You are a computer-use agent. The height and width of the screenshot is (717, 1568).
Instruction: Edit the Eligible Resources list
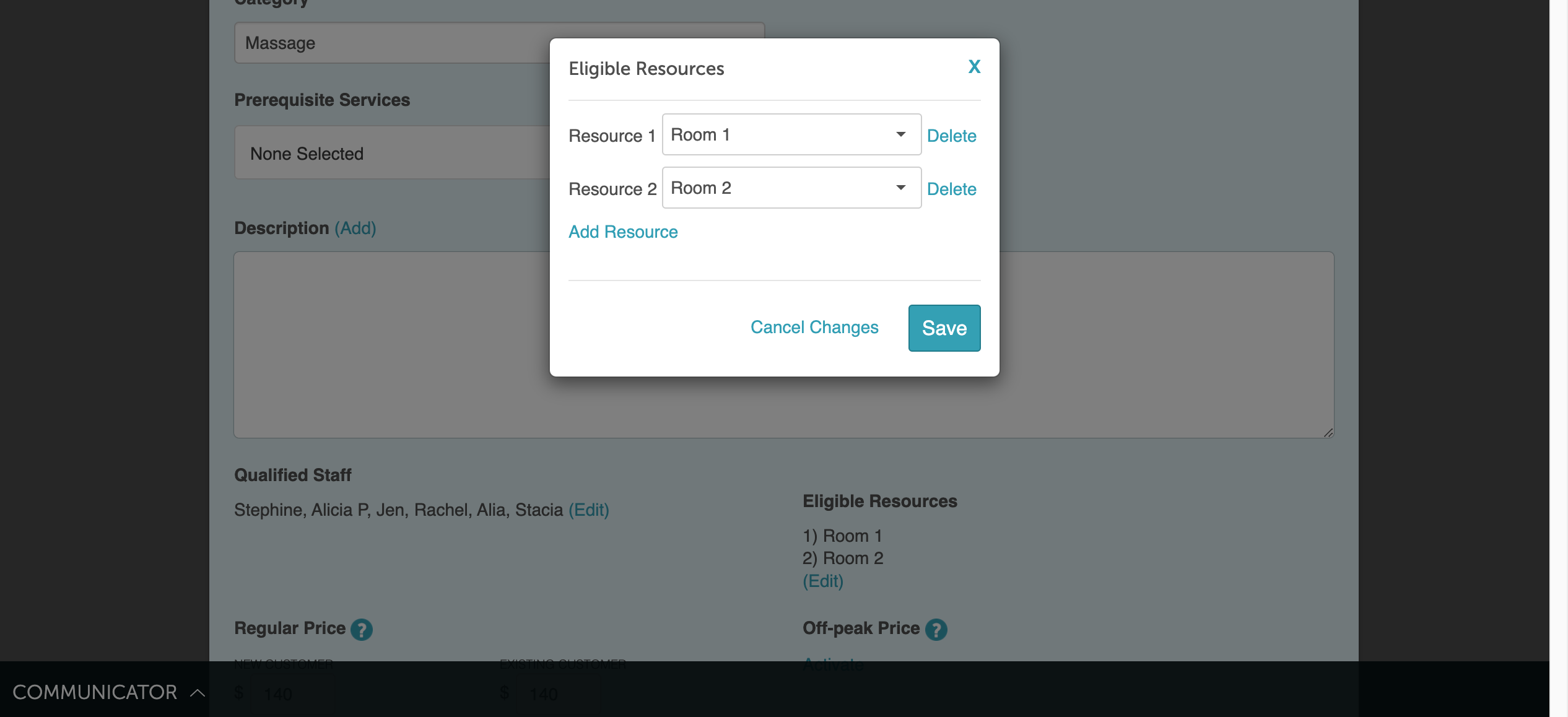[x=823, y=581]
